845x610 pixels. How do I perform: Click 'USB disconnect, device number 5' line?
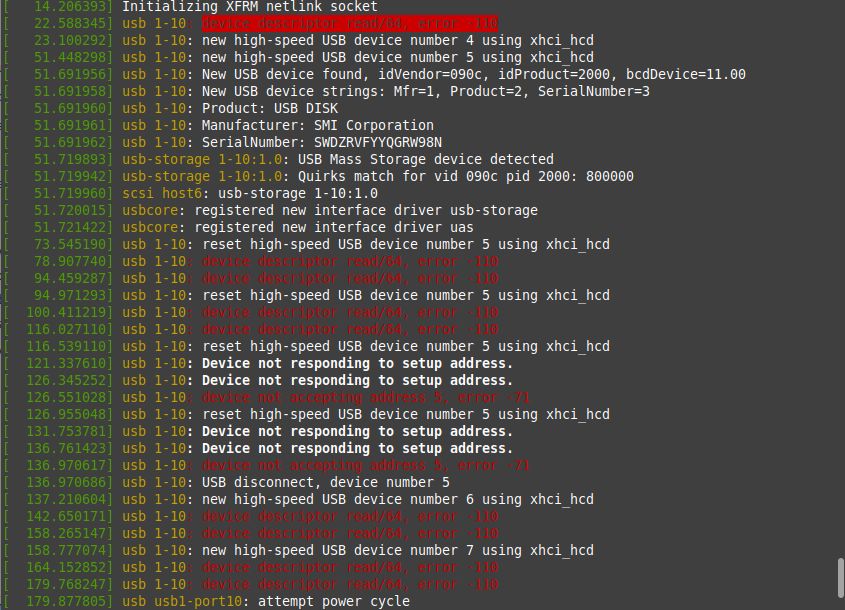227,482
